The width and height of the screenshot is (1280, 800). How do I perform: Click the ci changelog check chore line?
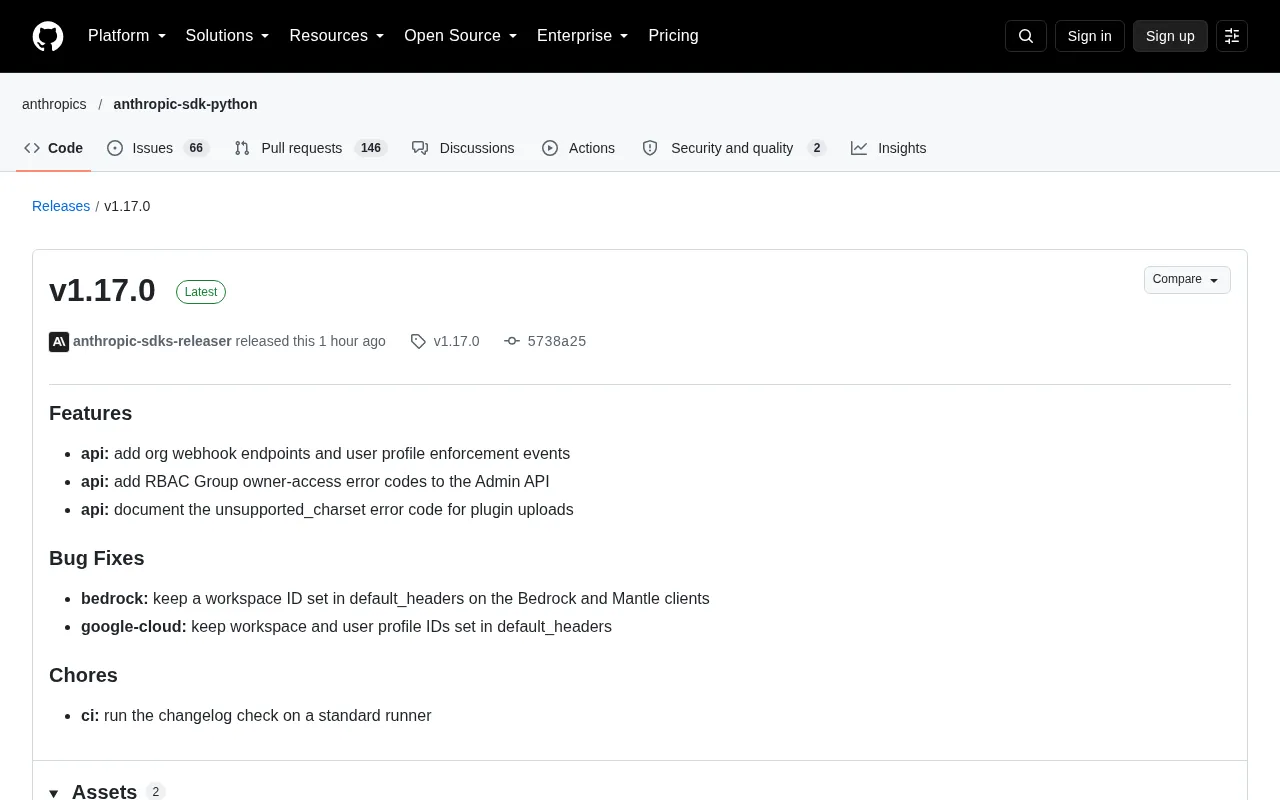[256, 715]
